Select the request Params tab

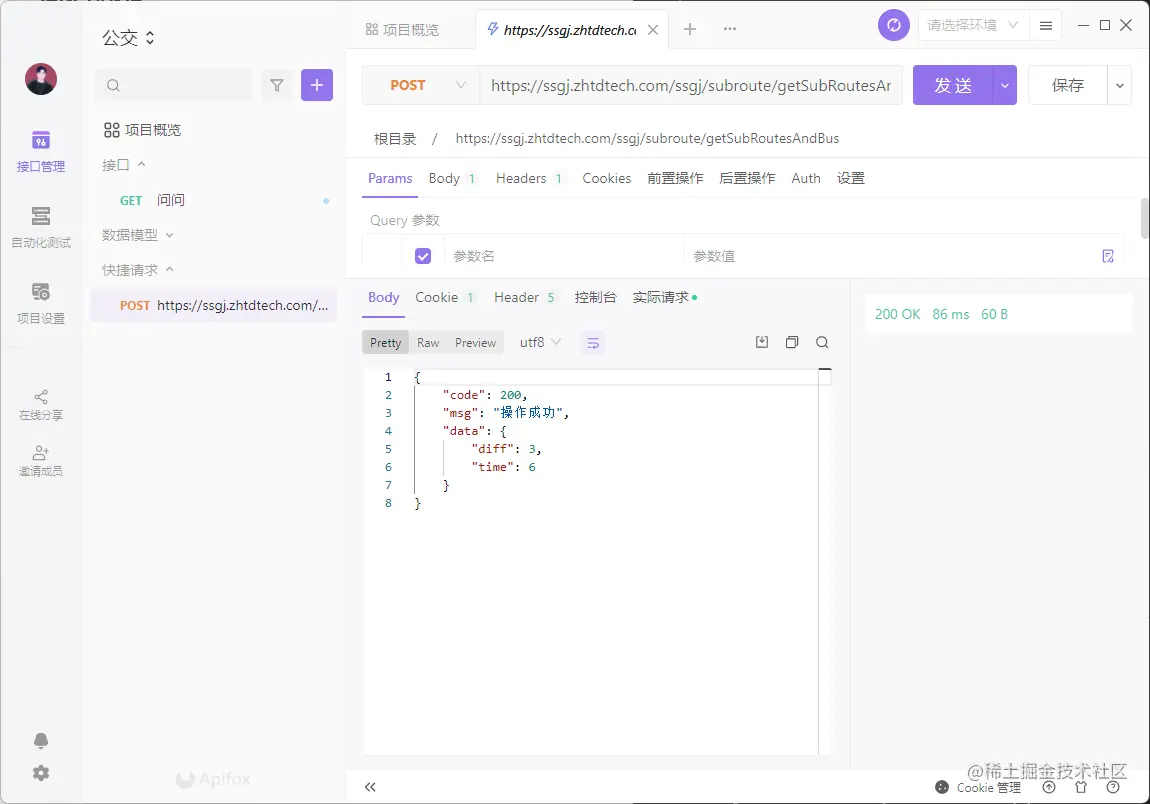(390, 178)
